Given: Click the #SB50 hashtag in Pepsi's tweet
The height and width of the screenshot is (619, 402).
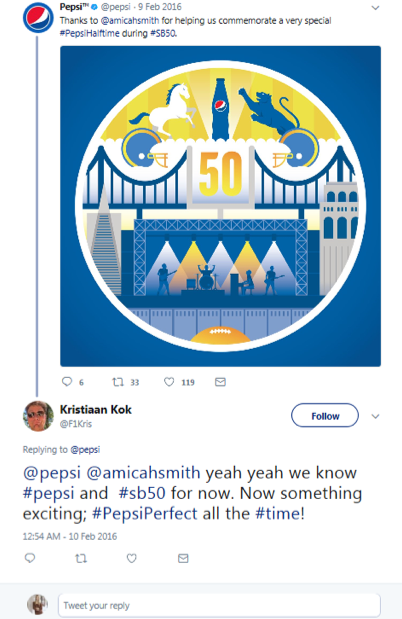Looking at the screenshot, I should [x=163, y=33].
